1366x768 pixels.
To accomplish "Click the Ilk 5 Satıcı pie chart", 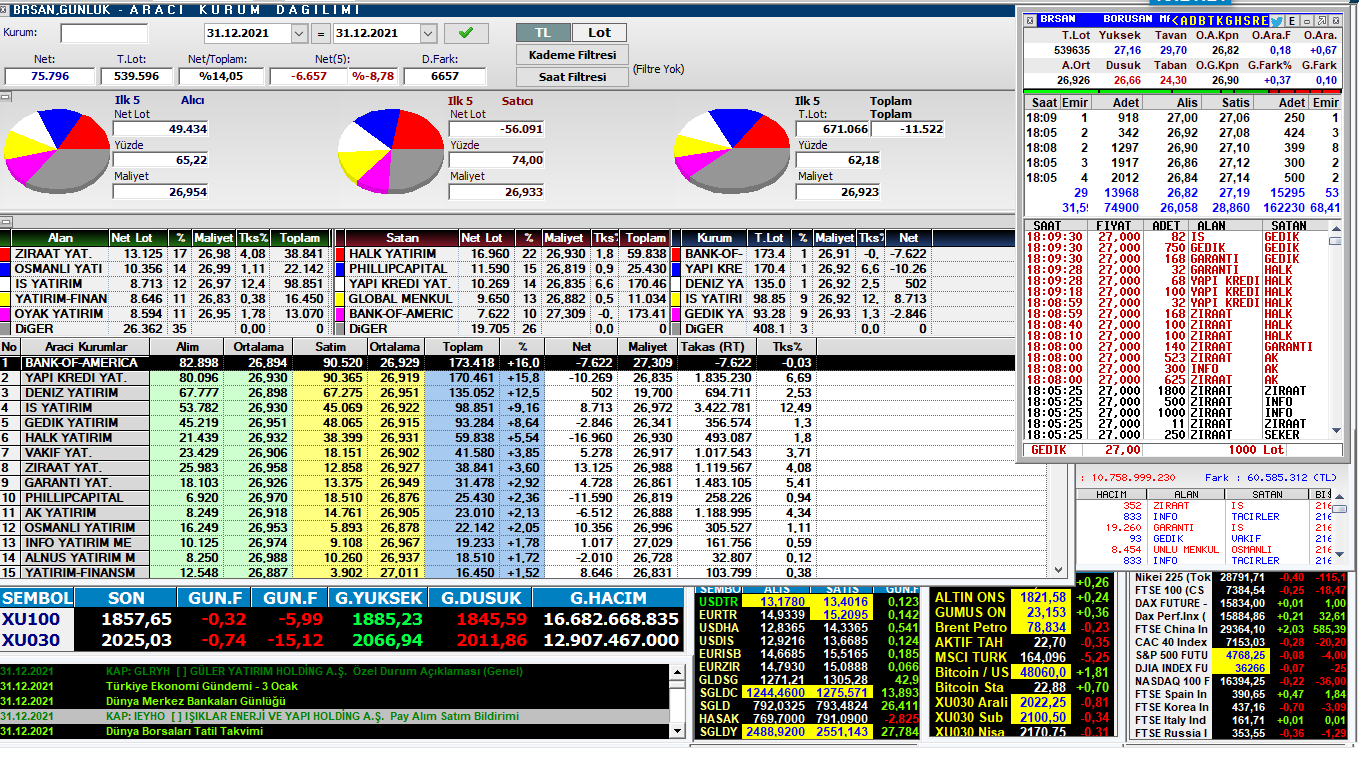I will 391,153.
